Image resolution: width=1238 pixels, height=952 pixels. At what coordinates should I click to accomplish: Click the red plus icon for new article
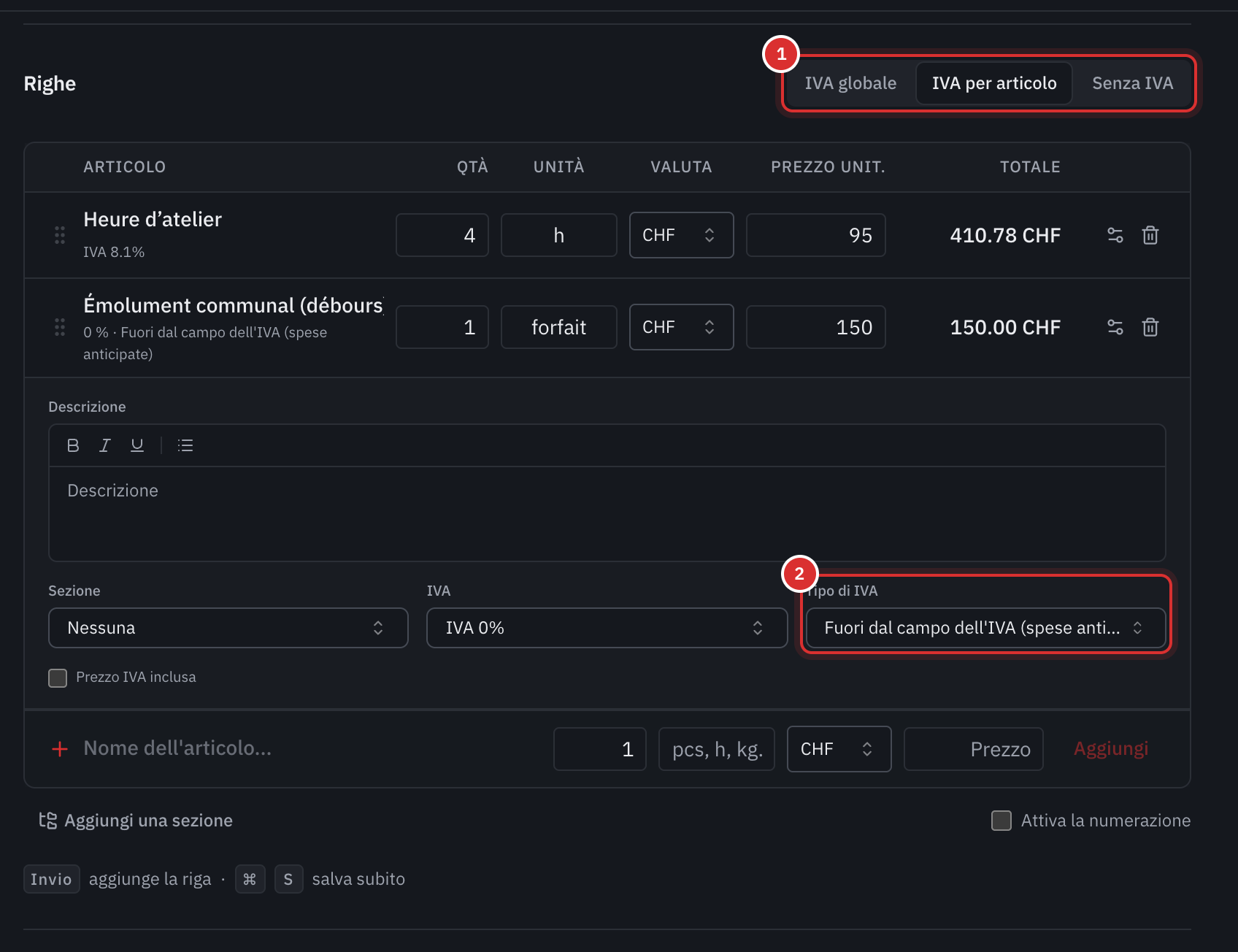point(60,749)
